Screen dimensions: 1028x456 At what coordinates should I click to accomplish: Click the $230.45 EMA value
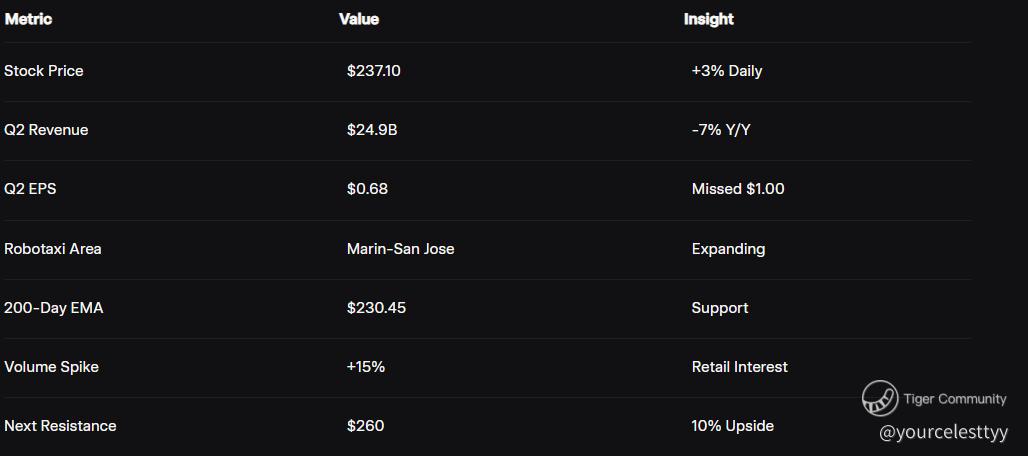click(376, 308)
